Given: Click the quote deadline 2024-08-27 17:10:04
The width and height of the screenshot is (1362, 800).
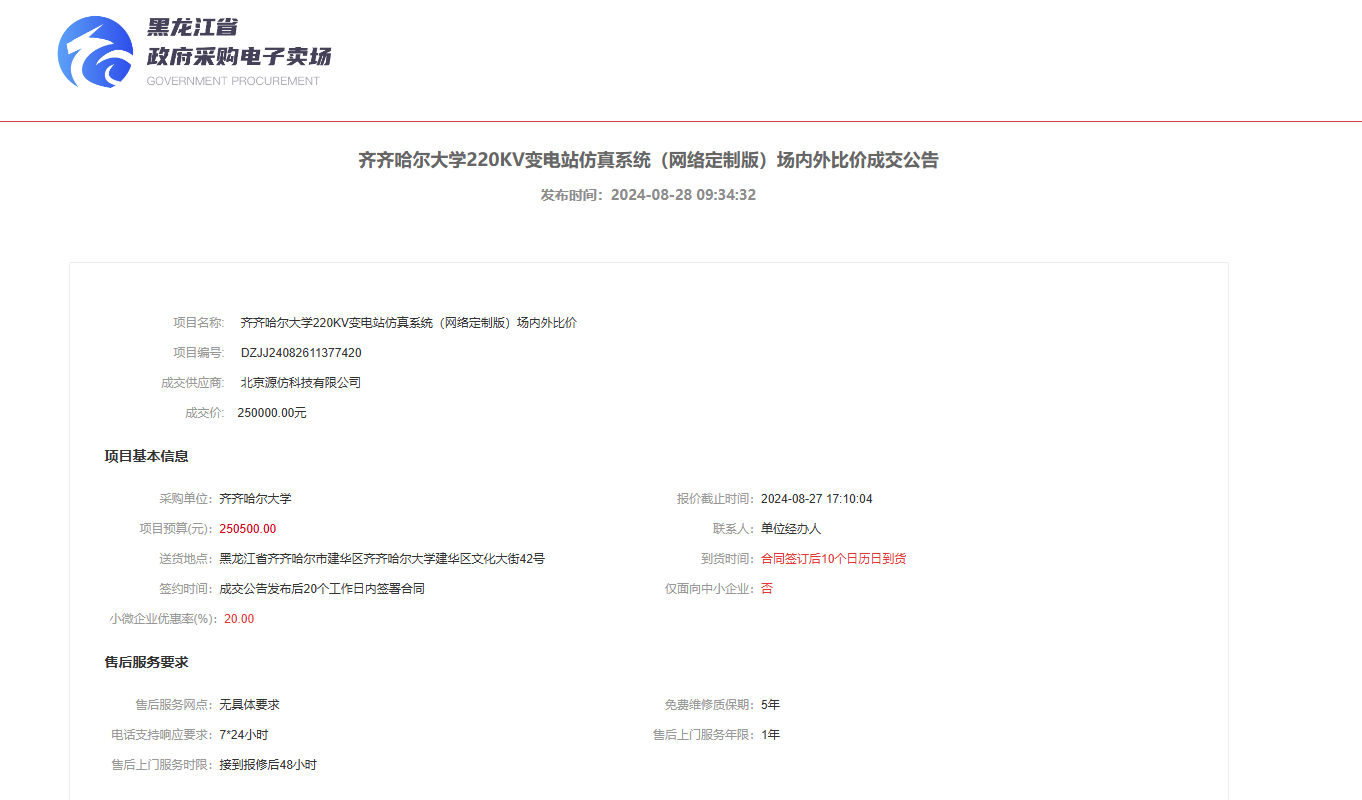Looking at the screenshot, I should 816,499.
